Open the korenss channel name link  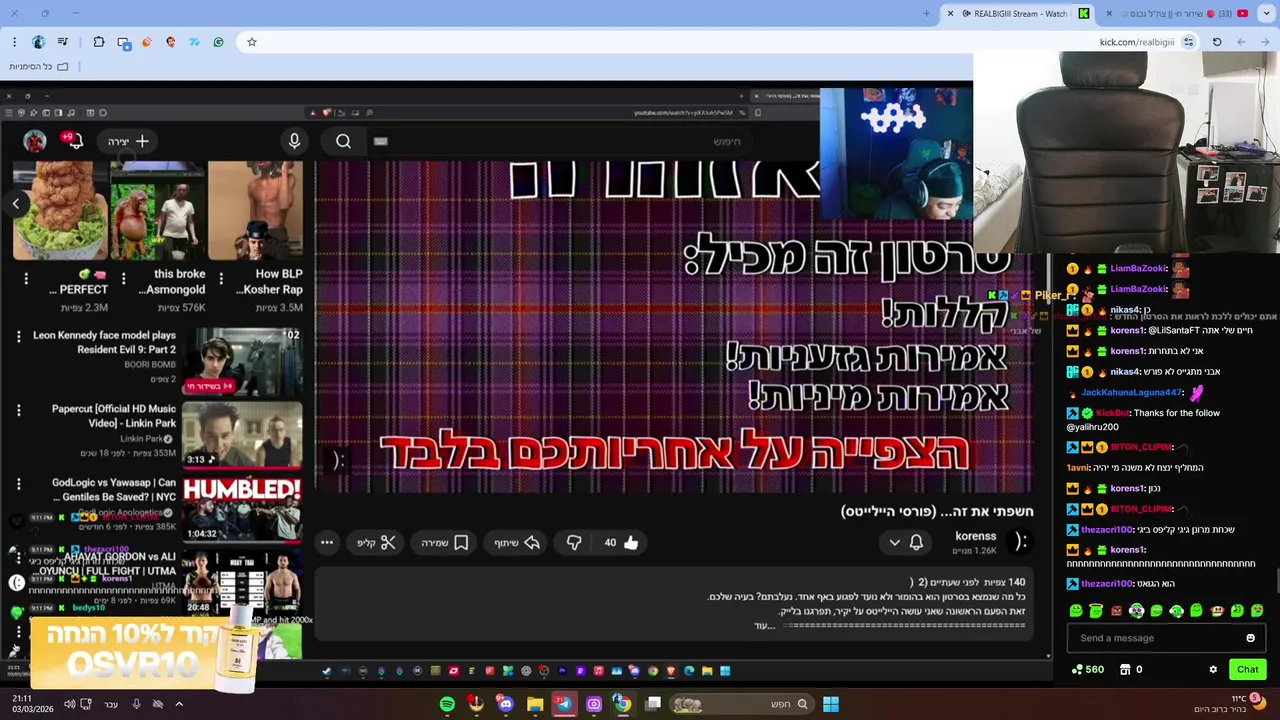[976, 536]
